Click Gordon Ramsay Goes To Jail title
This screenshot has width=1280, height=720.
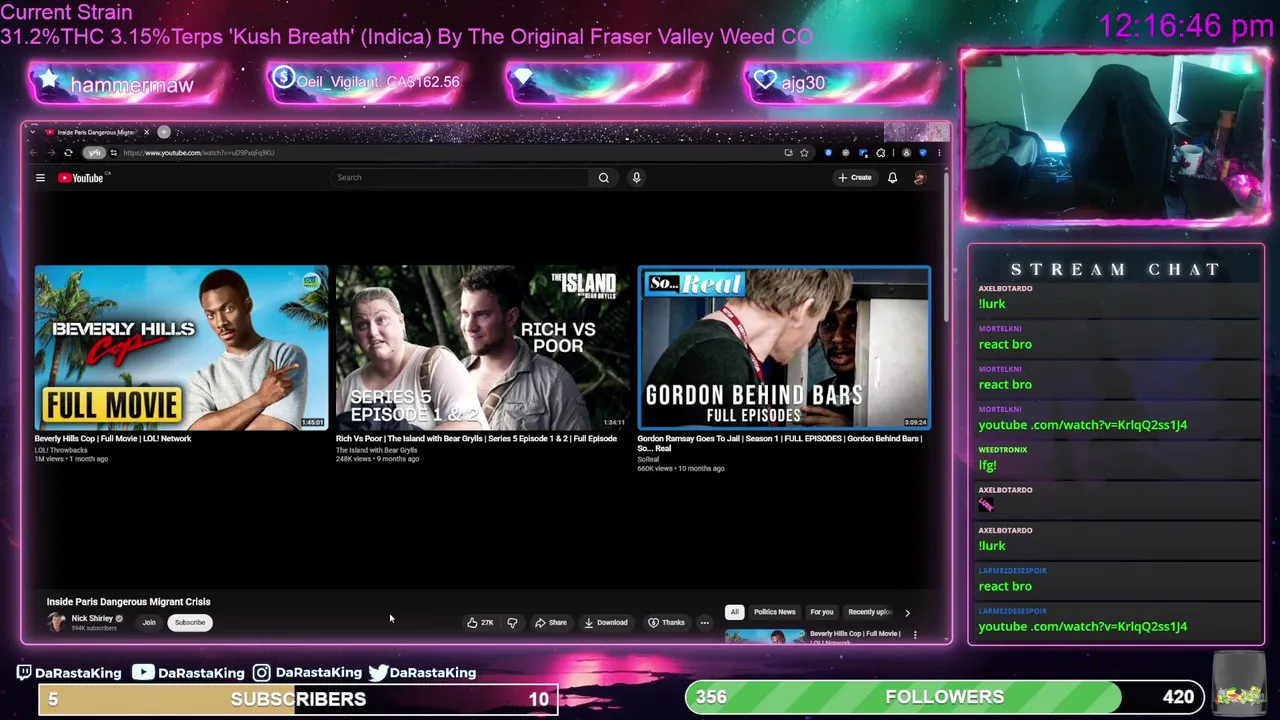(x=779, y=443)
